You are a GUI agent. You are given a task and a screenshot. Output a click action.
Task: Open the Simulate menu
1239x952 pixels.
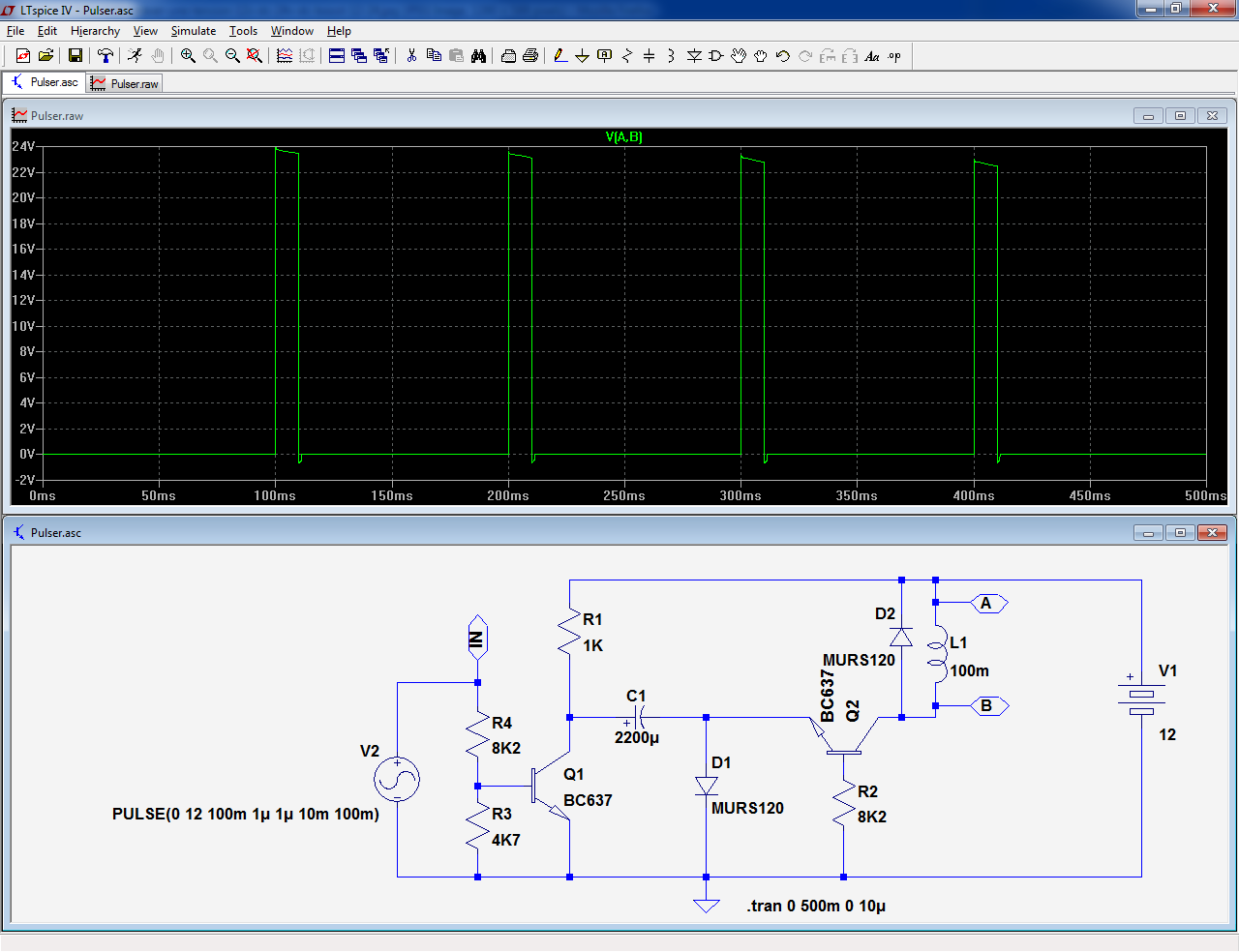click(194, 31)
